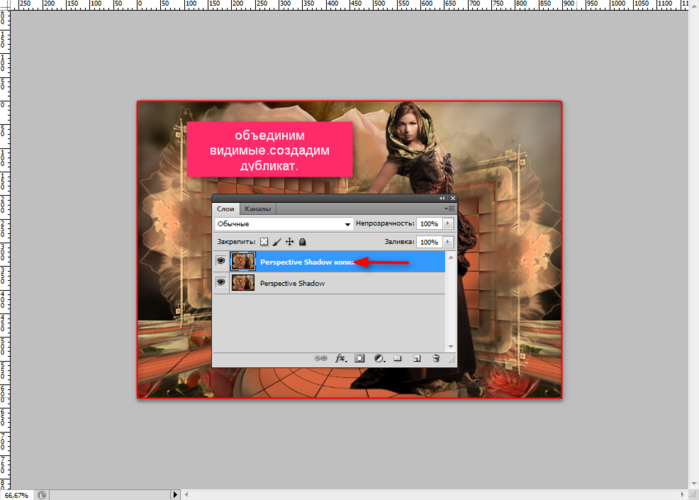Toggle lock all padlock icon
Viewport: 699px width, 500px height.
[x=302, y=242]
